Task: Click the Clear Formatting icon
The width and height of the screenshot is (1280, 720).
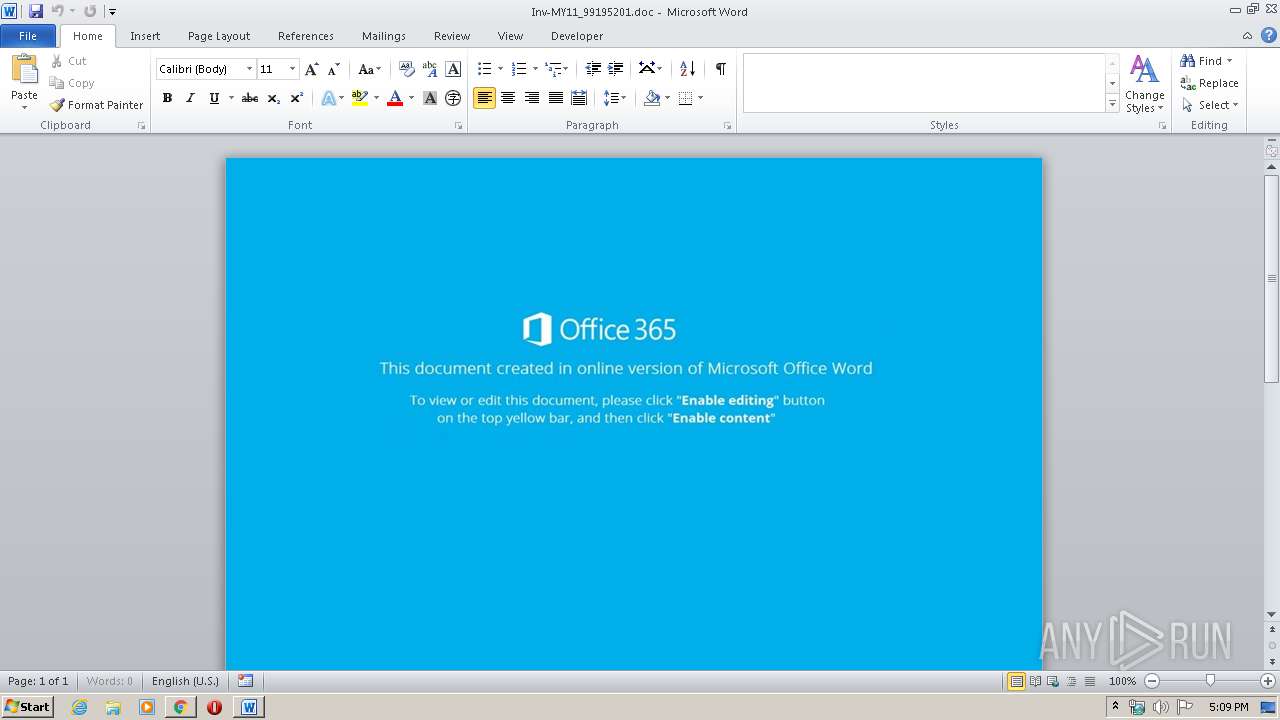Action: pos(406,69)
